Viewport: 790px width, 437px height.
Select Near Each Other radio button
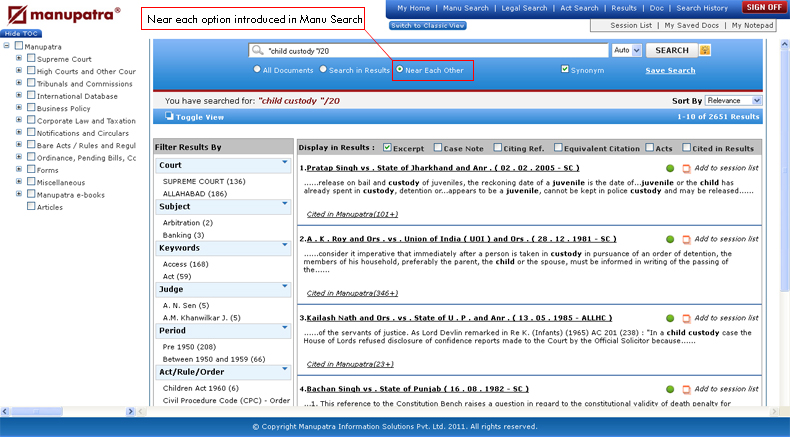[x=400, y=70]
